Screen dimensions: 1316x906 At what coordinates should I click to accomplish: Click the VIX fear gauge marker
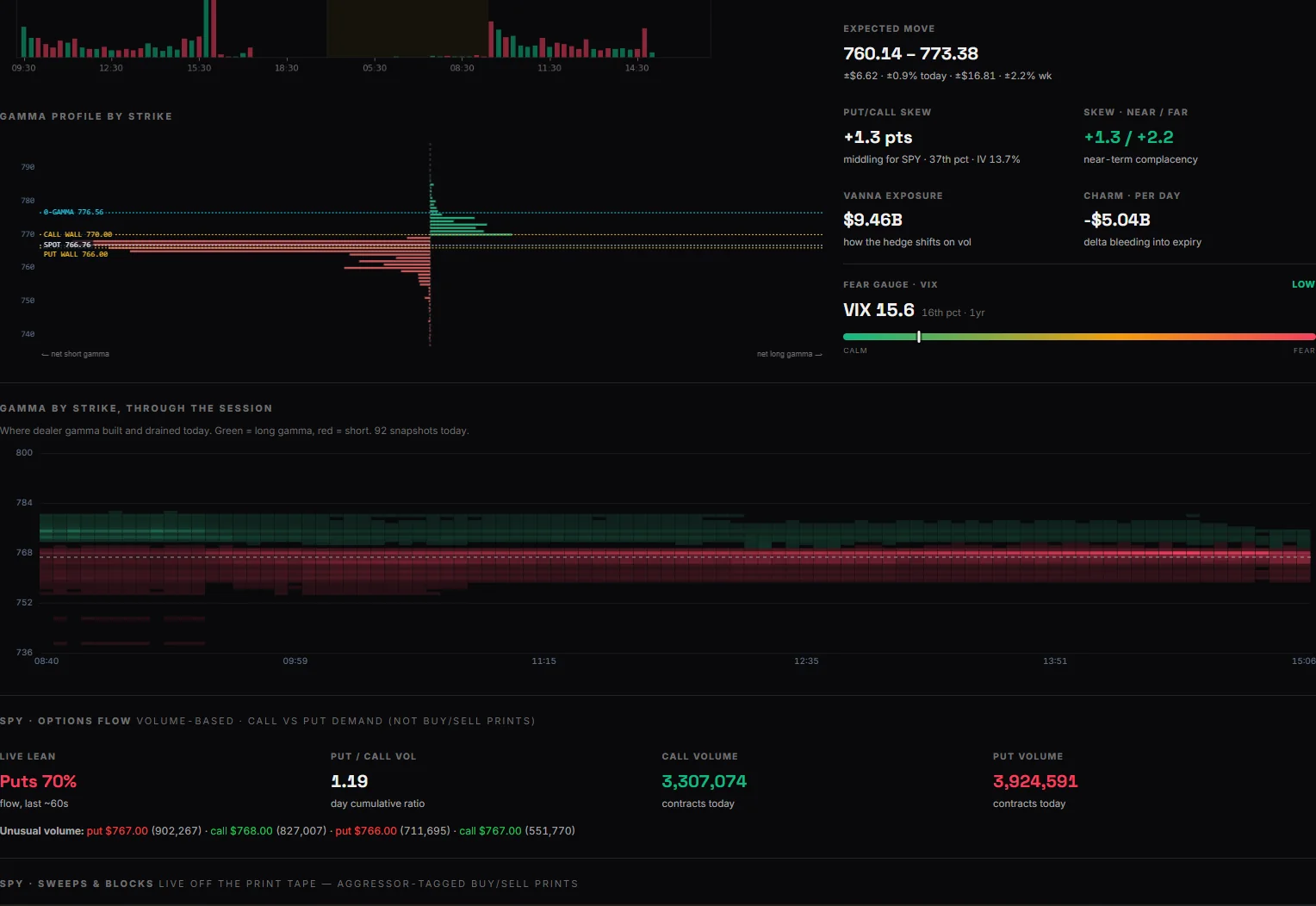click(919, 337)
